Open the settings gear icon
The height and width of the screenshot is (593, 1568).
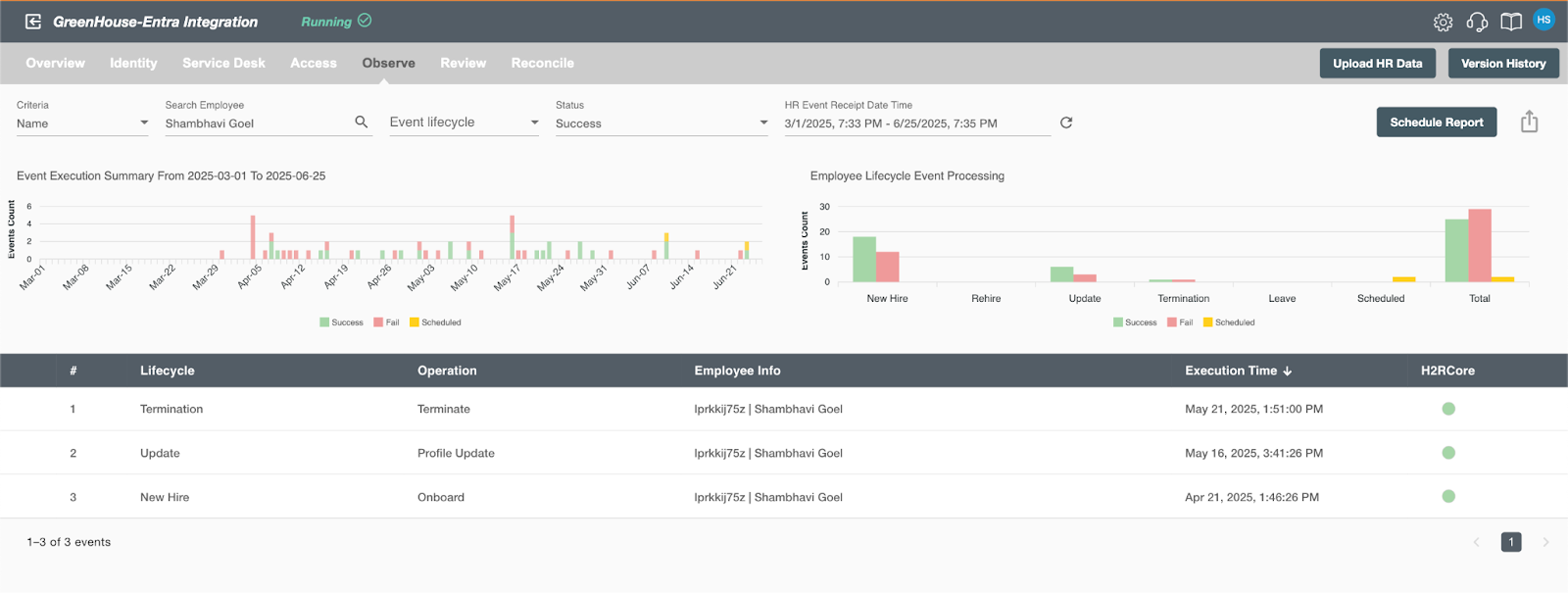[1443, 22]
